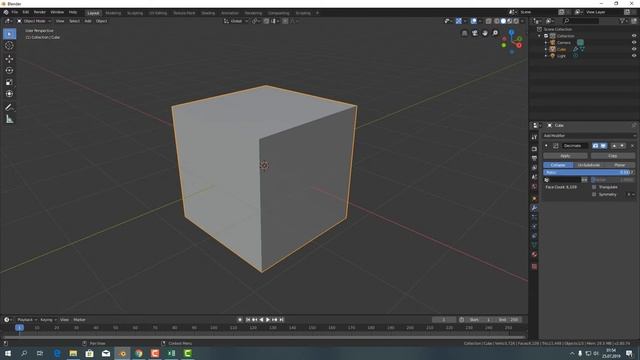Switch to the Sculpting workspace tab
Viewport: 640px width, 360px height.
pyautogui.click(x=135, y=13)
